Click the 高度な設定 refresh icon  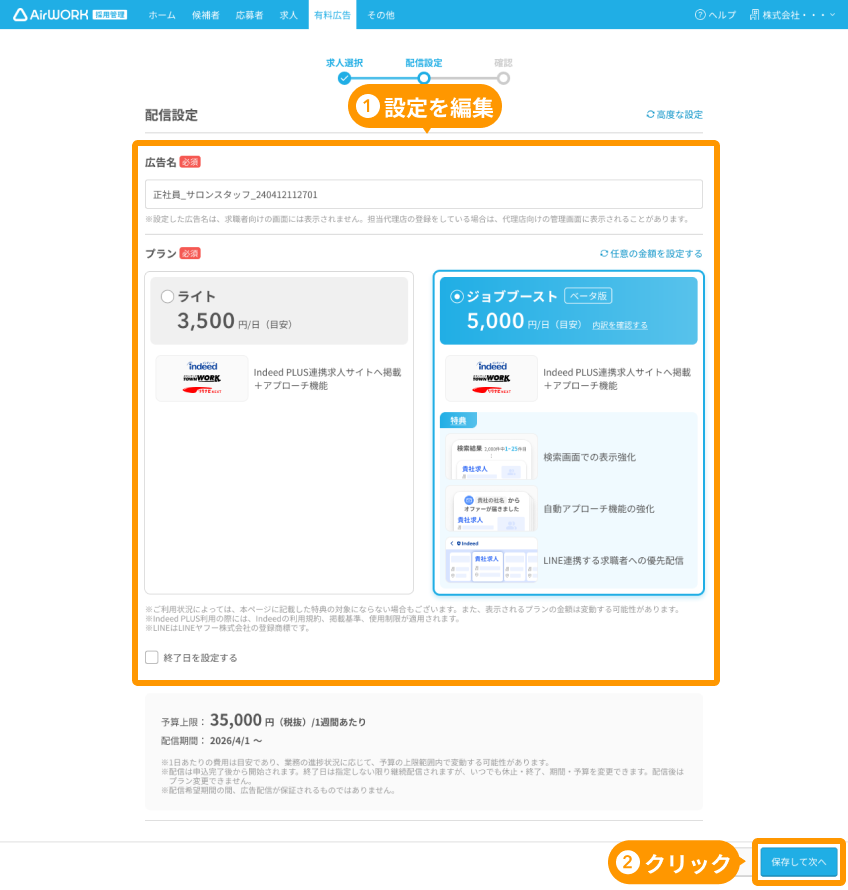pyautogui.click(x=650, y=114)
